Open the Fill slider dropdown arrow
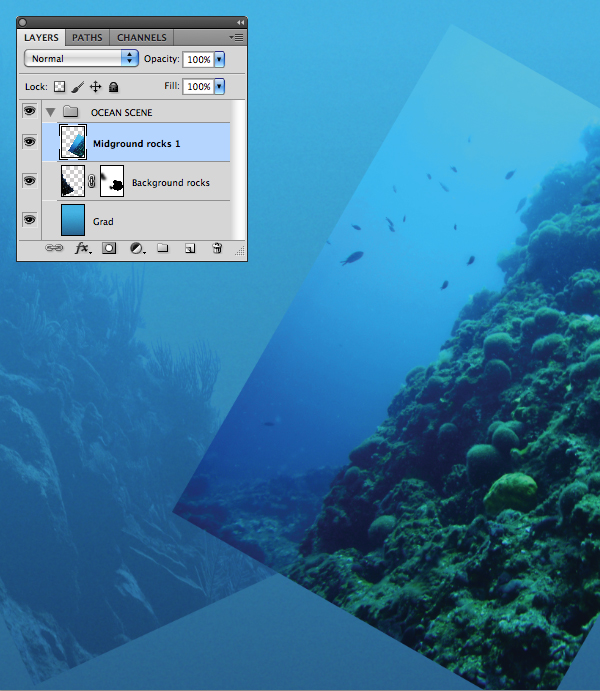This screenshot has width=600, height=691. 219,86
